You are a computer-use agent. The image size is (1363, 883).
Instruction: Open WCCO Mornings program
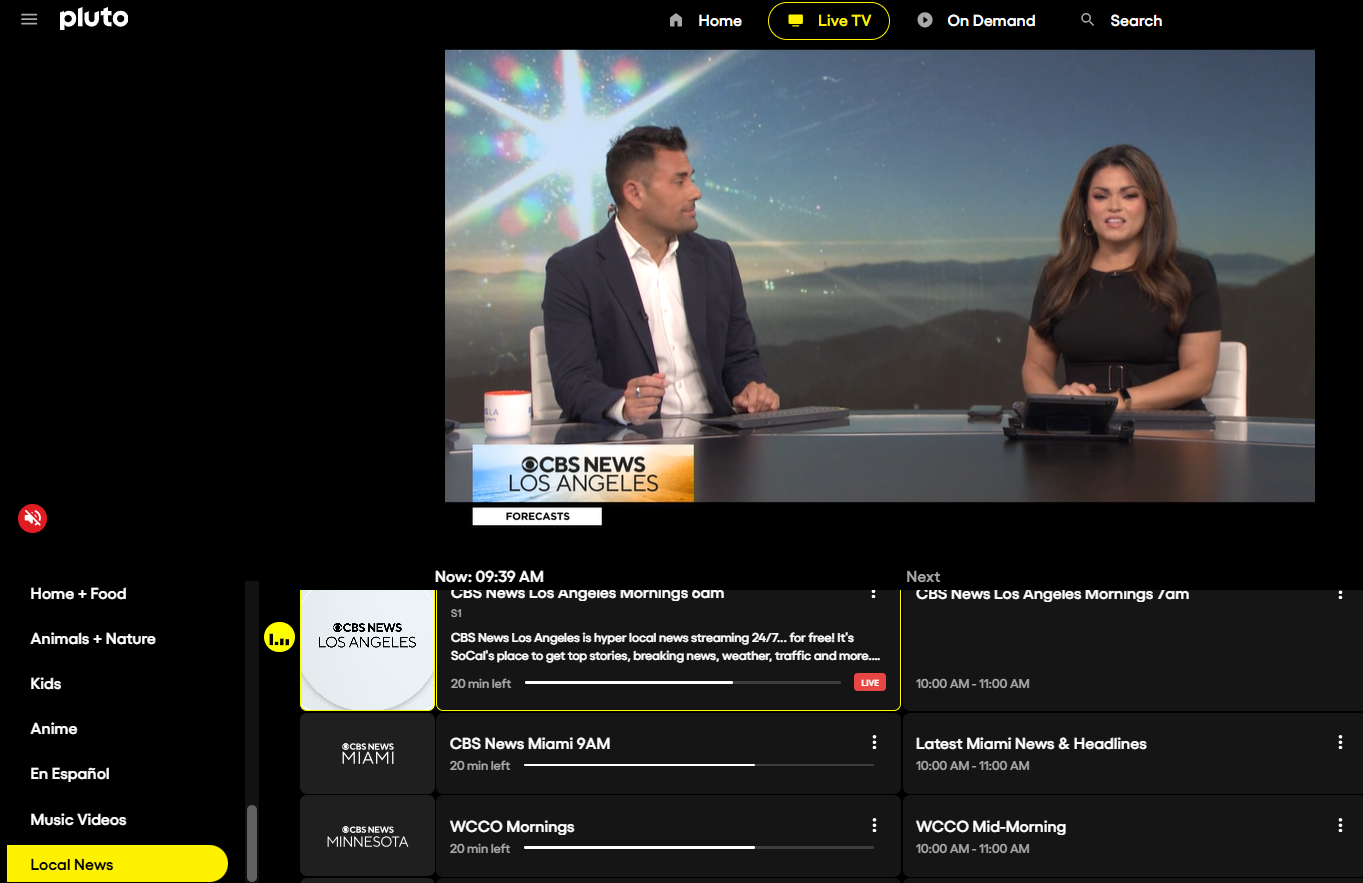coord(668,837)
